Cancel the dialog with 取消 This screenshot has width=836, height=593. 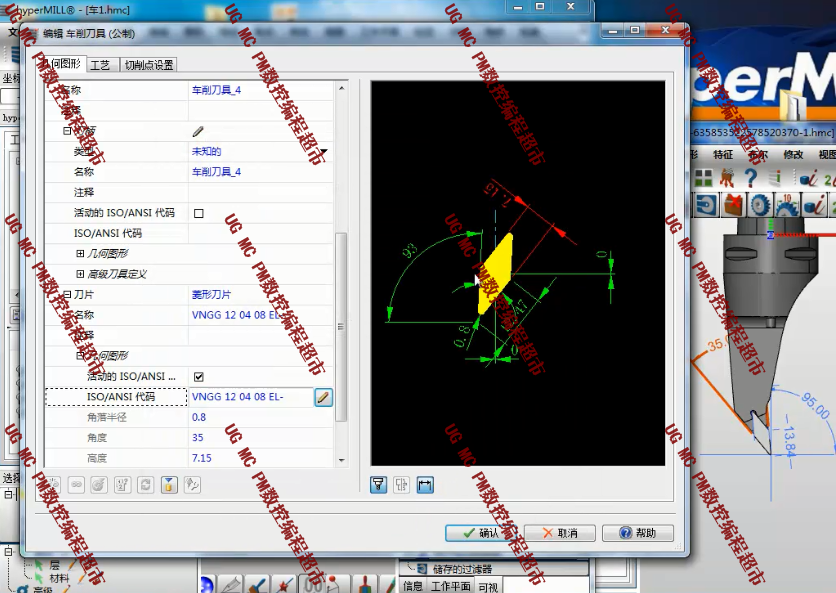click(x=560, y=533)
